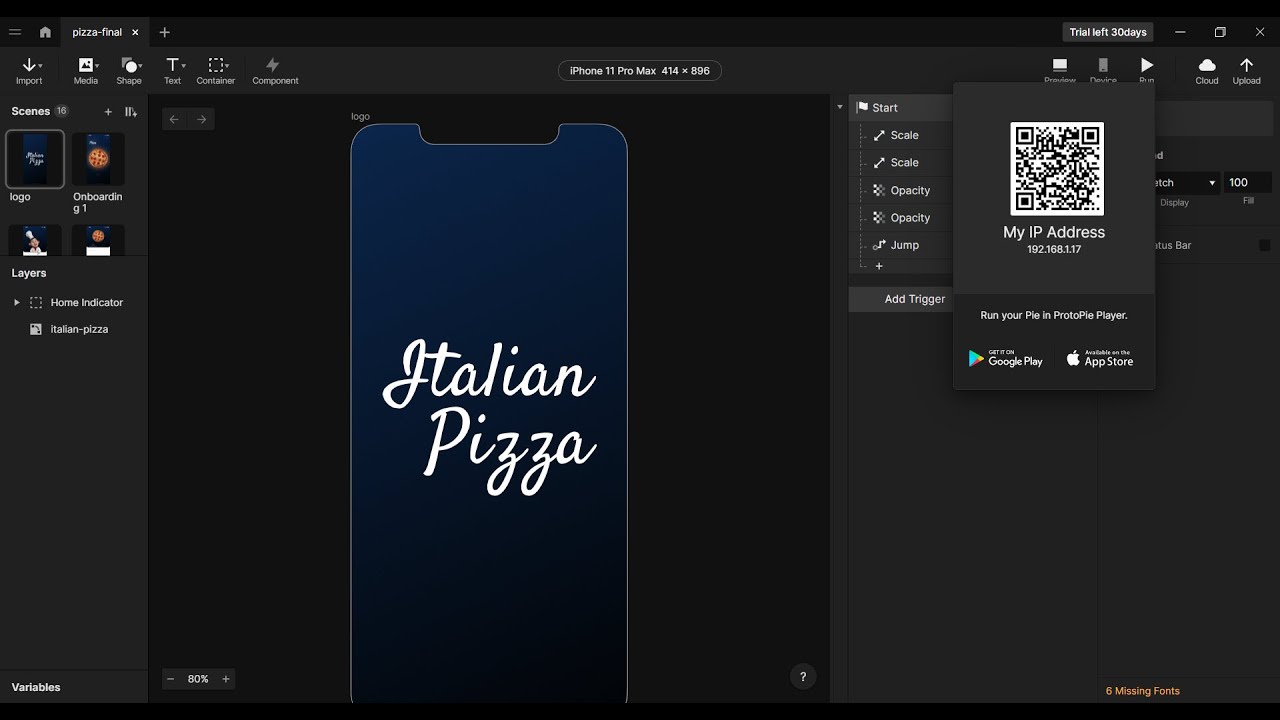Image resolution: width=1280 pixels, height=720 pixels.
Task: Close the pizza-final tab
Action: click(x=135, y=32)
